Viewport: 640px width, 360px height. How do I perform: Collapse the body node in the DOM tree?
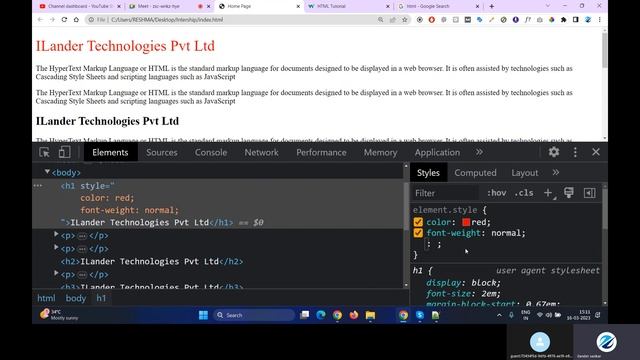click(47, 172)
